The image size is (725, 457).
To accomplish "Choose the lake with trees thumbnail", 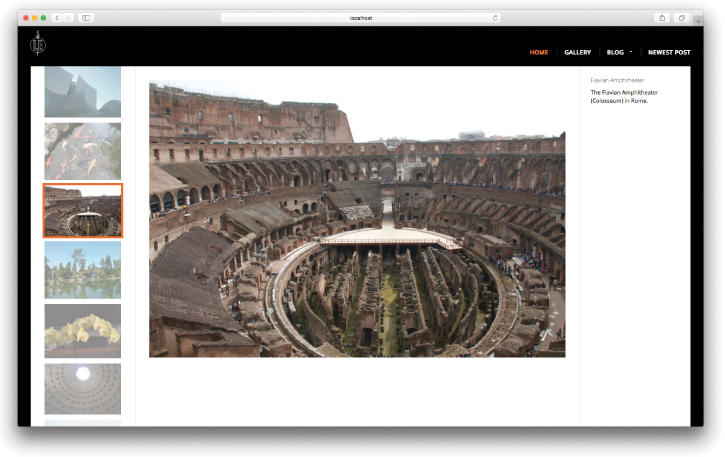I will coord(82,269).
